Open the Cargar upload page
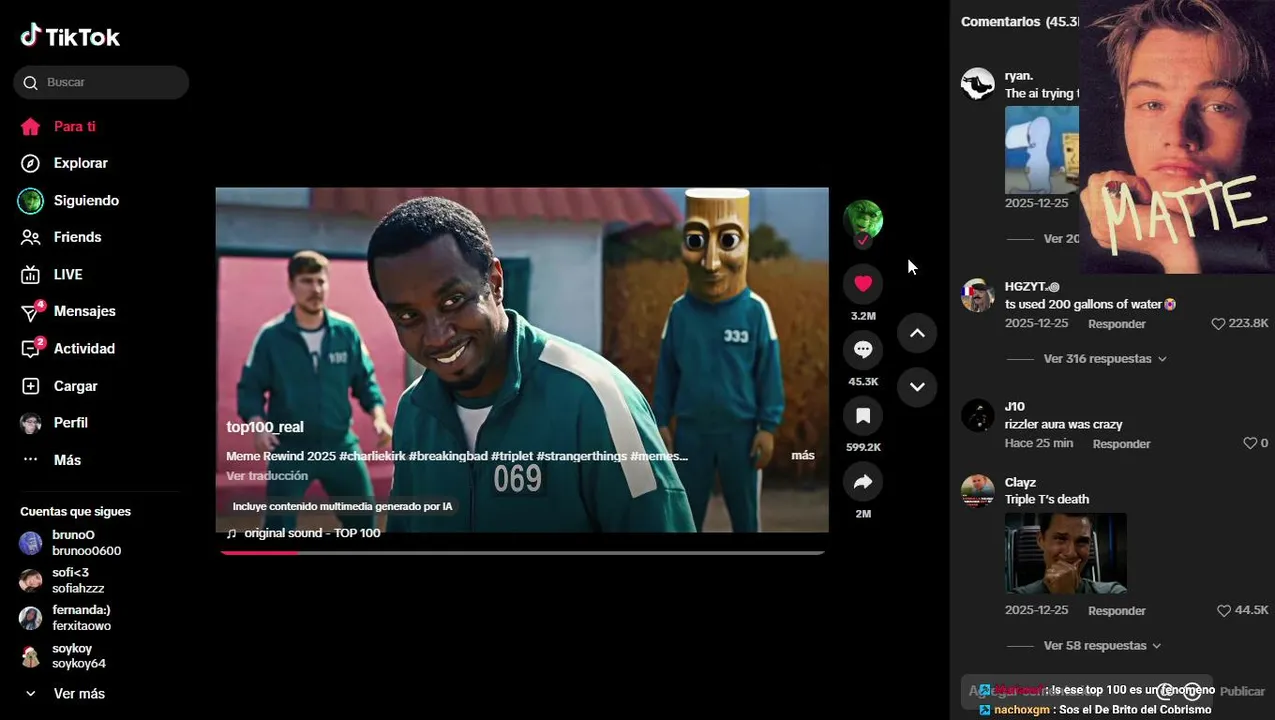Screen dimensions: 1275x720 coord(75,386)
